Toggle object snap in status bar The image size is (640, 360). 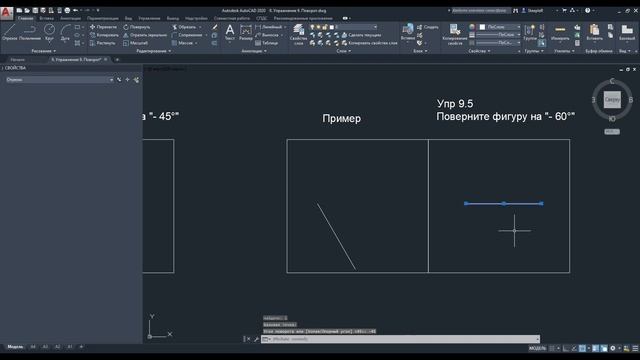point(582,348)
